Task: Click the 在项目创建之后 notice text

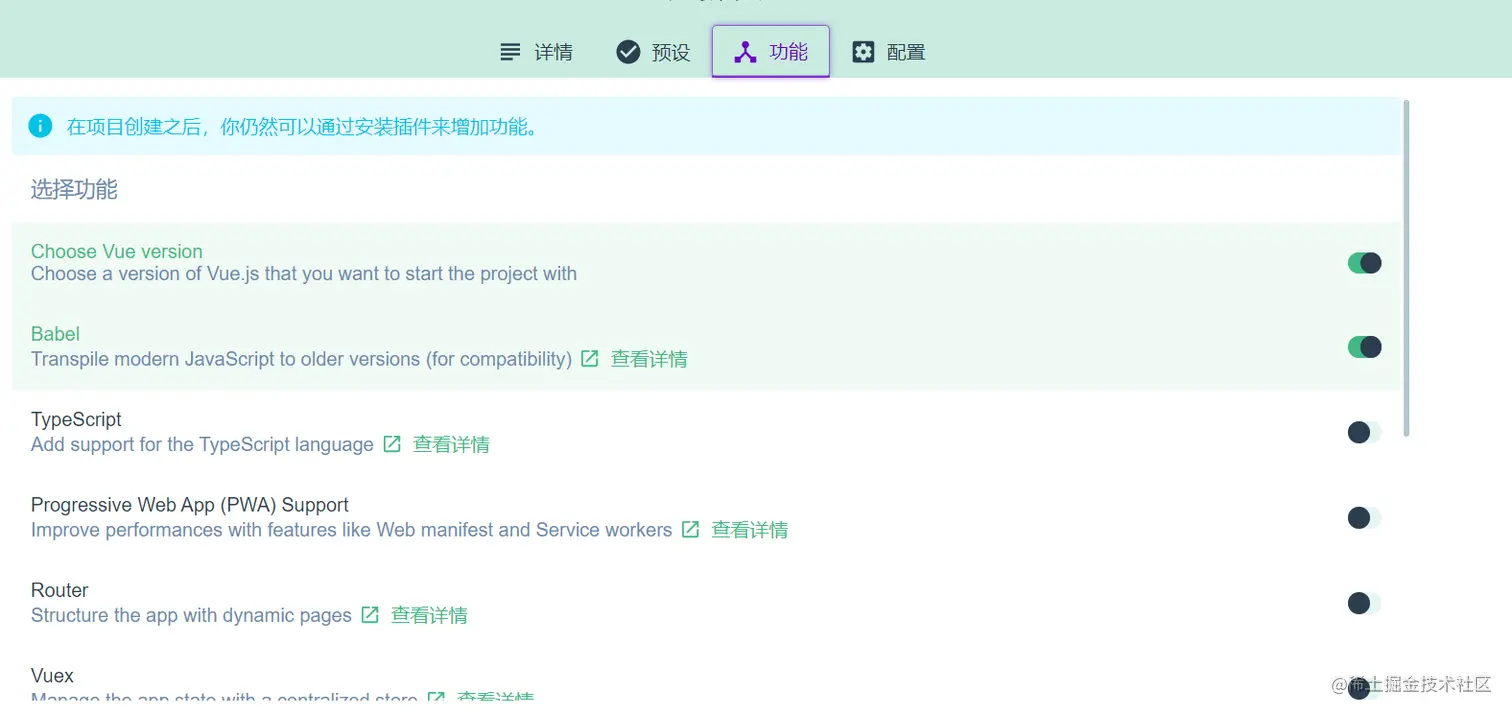Action: (x=302, y=127)
